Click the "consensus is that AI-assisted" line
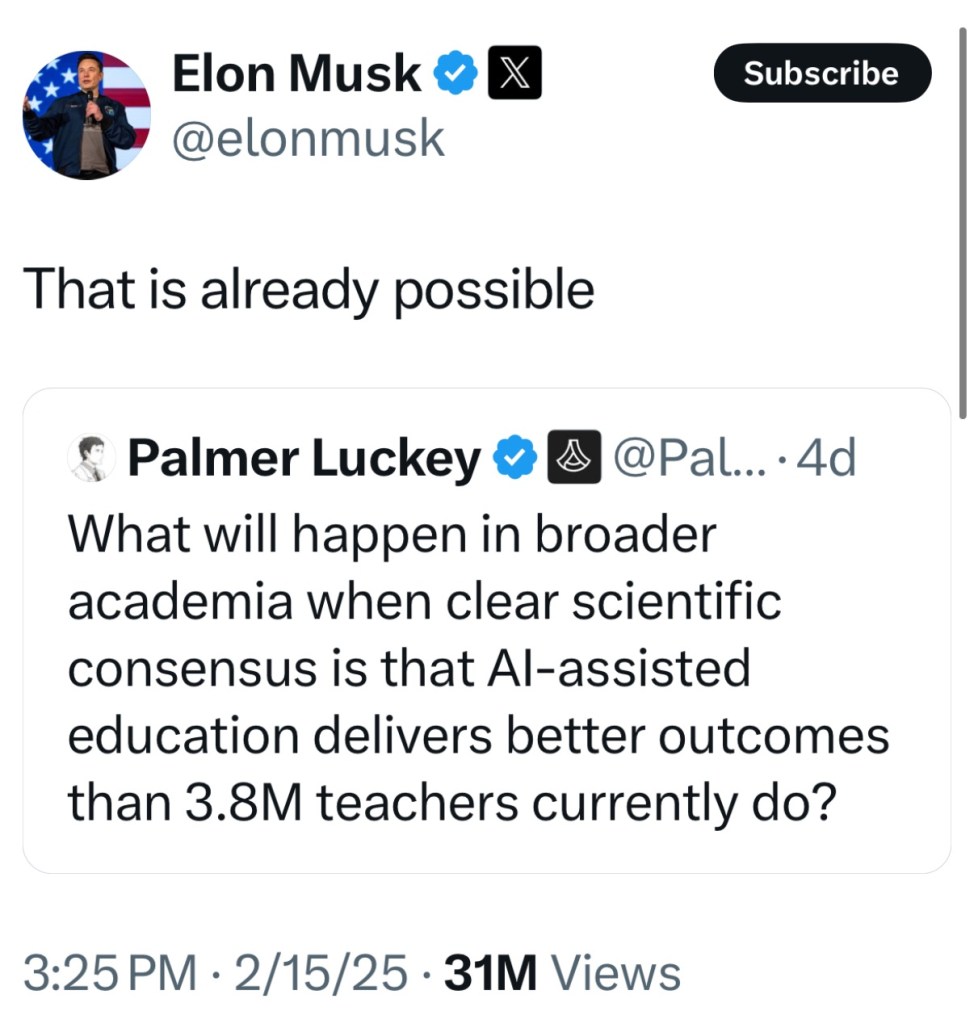The height and width of the screenshot is (1024, 974). tap(408, 668)
